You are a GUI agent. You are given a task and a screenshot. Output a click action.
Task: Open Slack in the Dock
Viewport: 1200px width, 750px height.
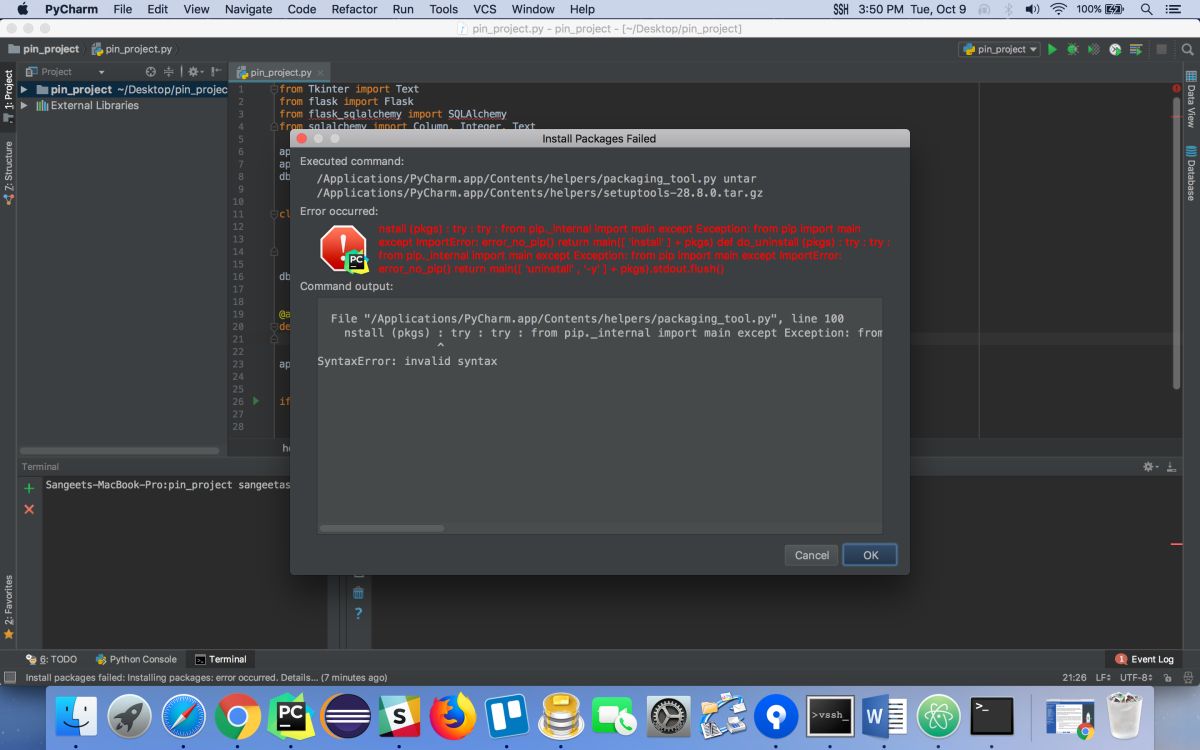coord(399,716)
